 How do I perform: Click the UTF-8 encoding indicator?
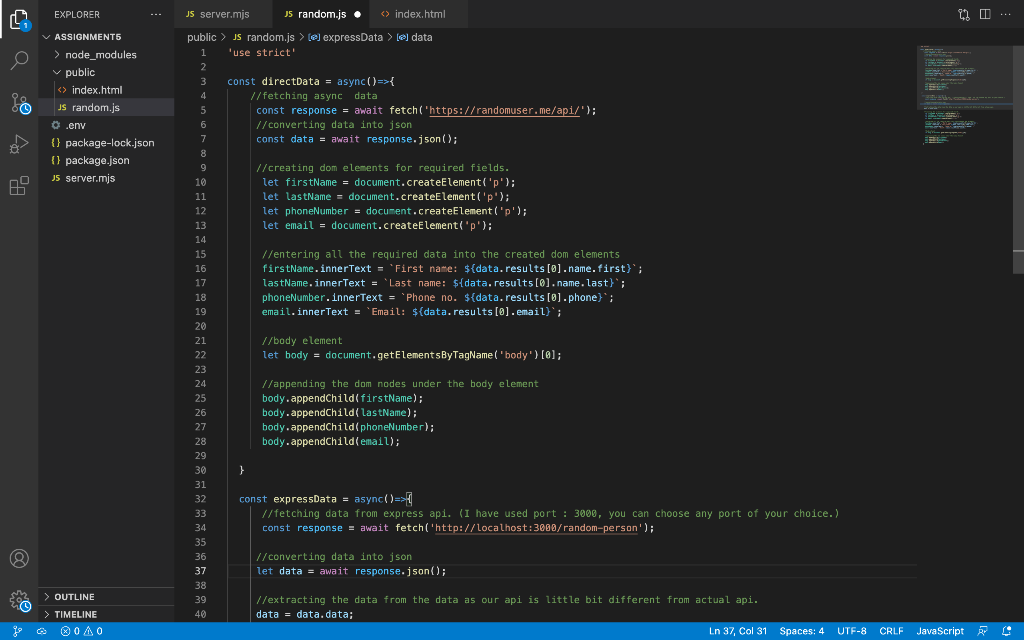click(851, 631)
